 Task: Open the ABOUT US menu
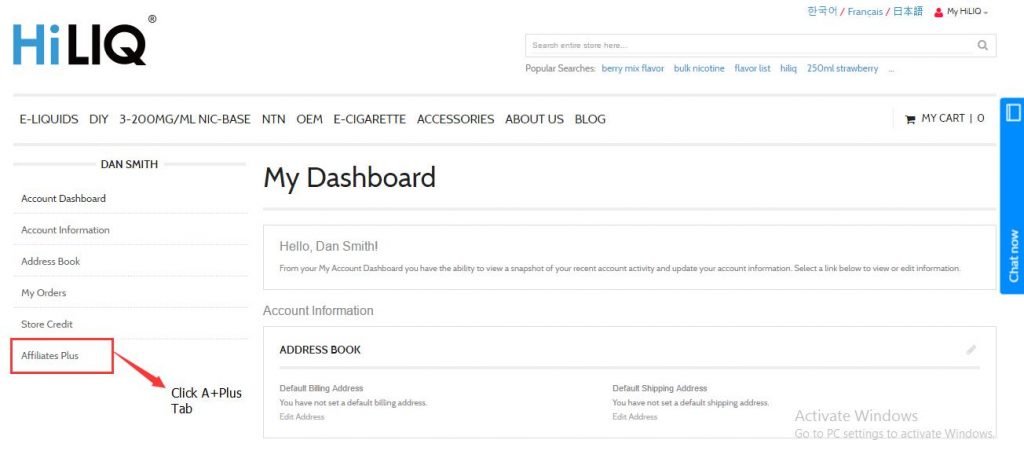pyautogui.click(x=534, y=119)
